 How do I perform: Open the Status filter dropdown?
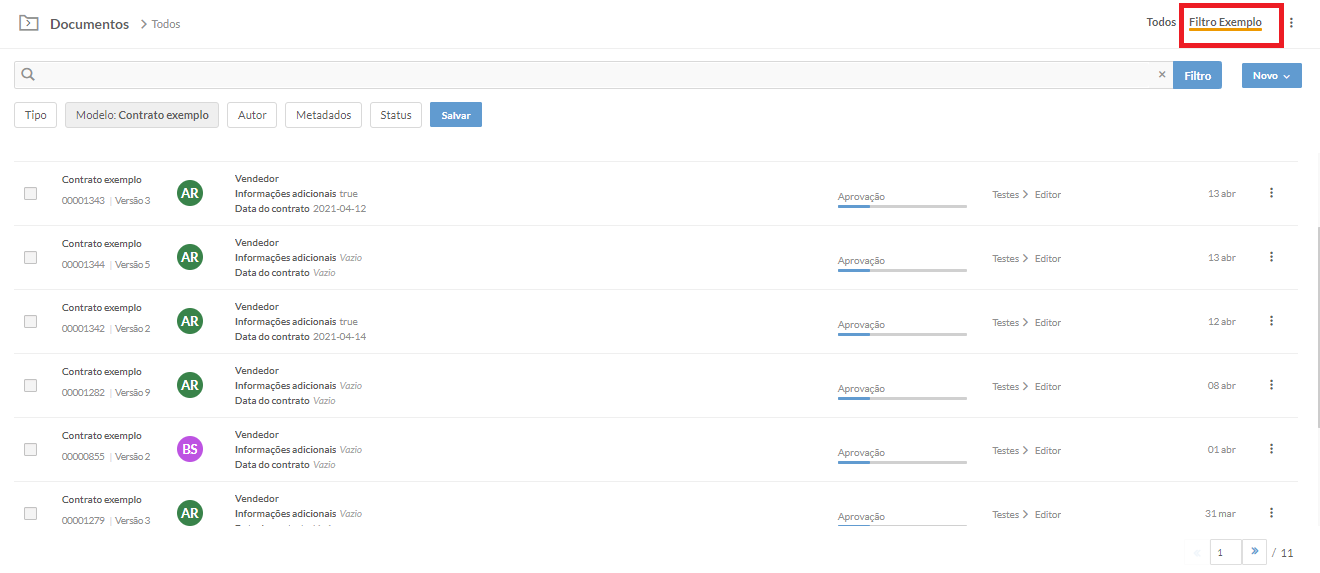click(396, 115)
